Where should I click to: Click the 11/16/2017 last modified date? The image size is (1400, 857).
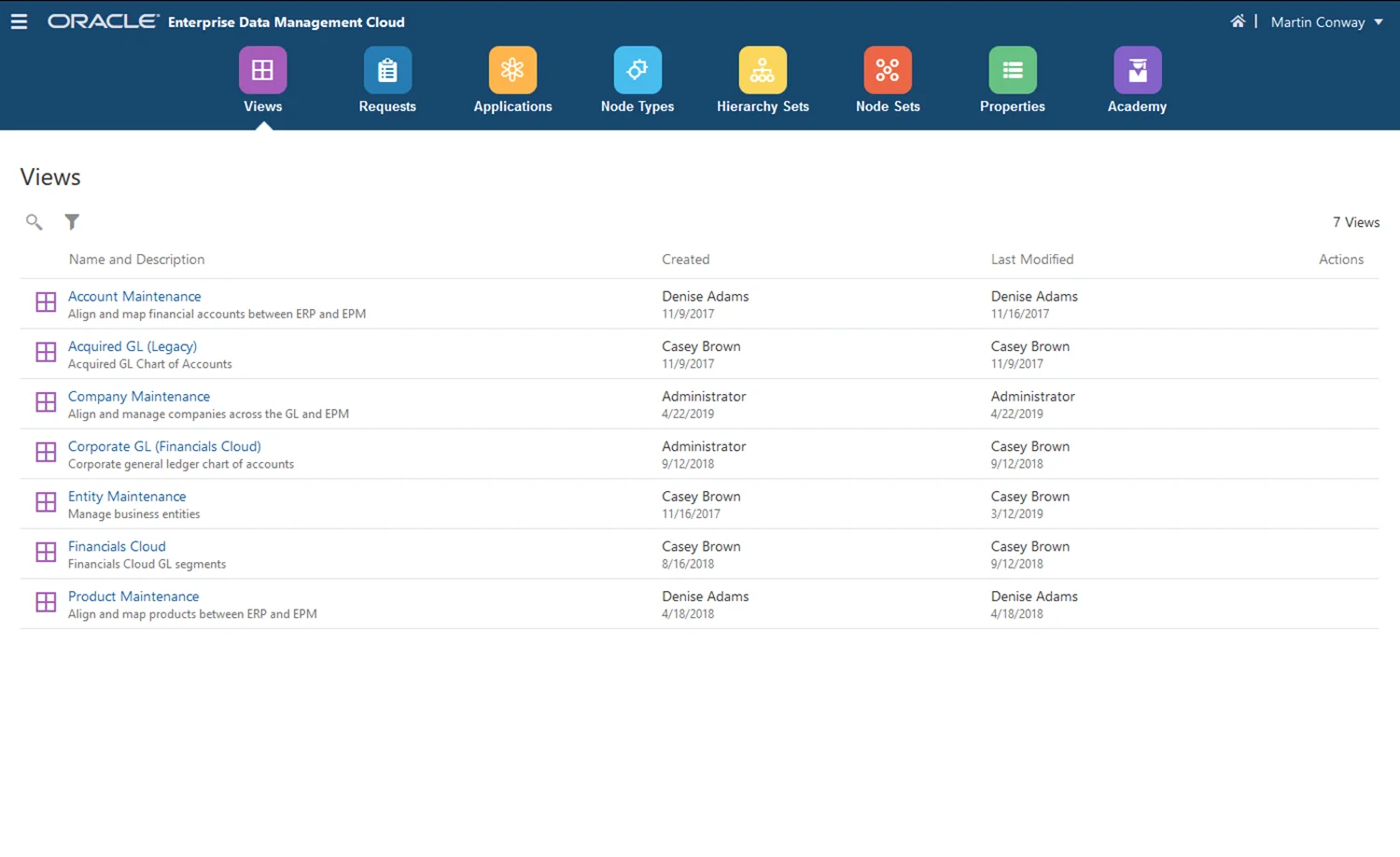pos(1020,315)
